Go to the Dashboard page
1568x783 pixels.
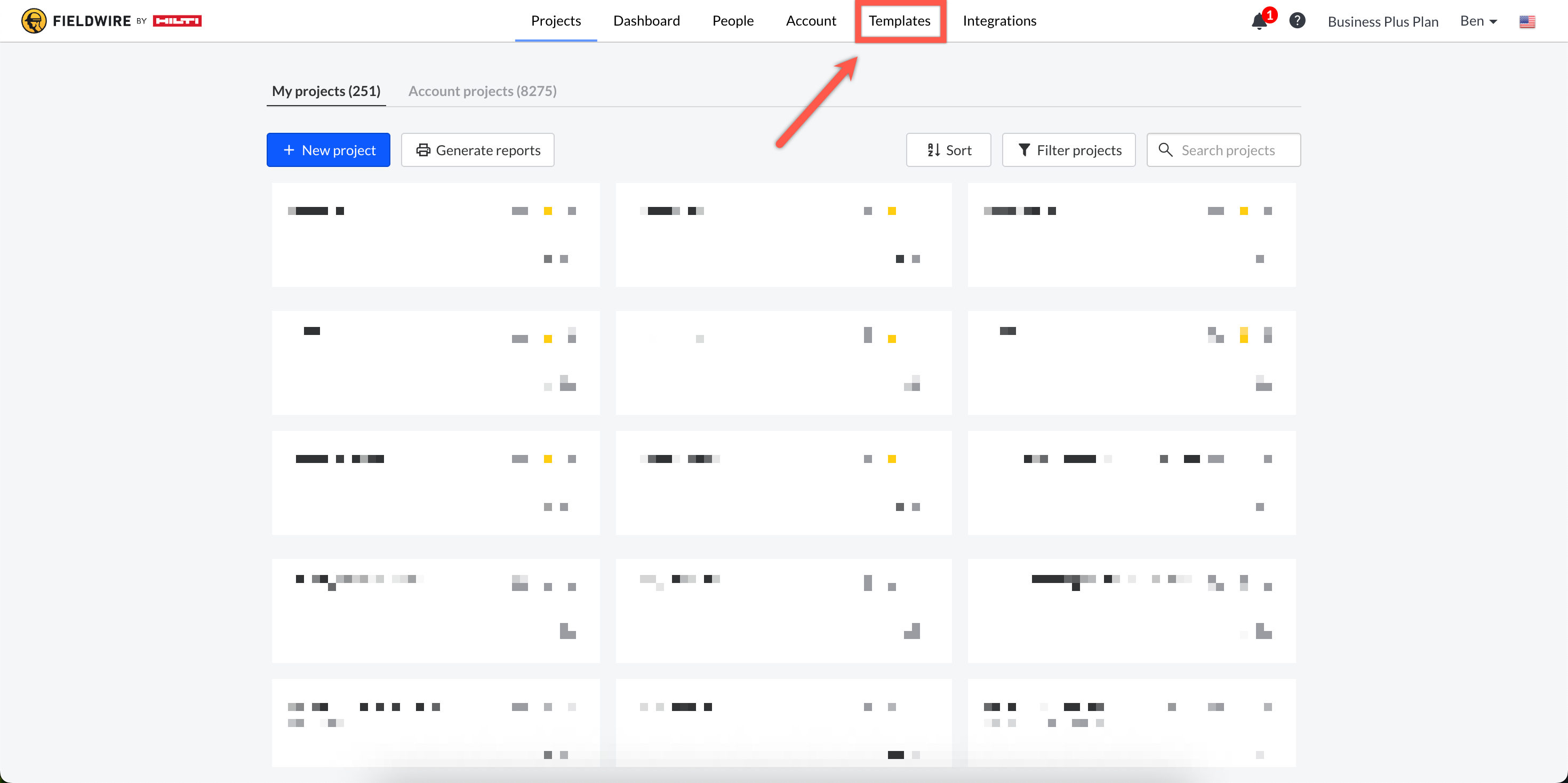click(x=646, y=21)
